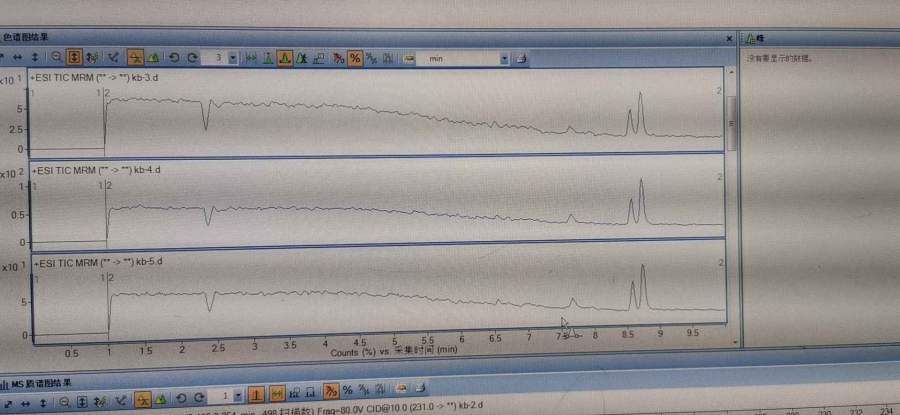Viewport: 900px width, 415px height.
Task: Print the MS spectrum results
Action: click(x=421, y=388)
